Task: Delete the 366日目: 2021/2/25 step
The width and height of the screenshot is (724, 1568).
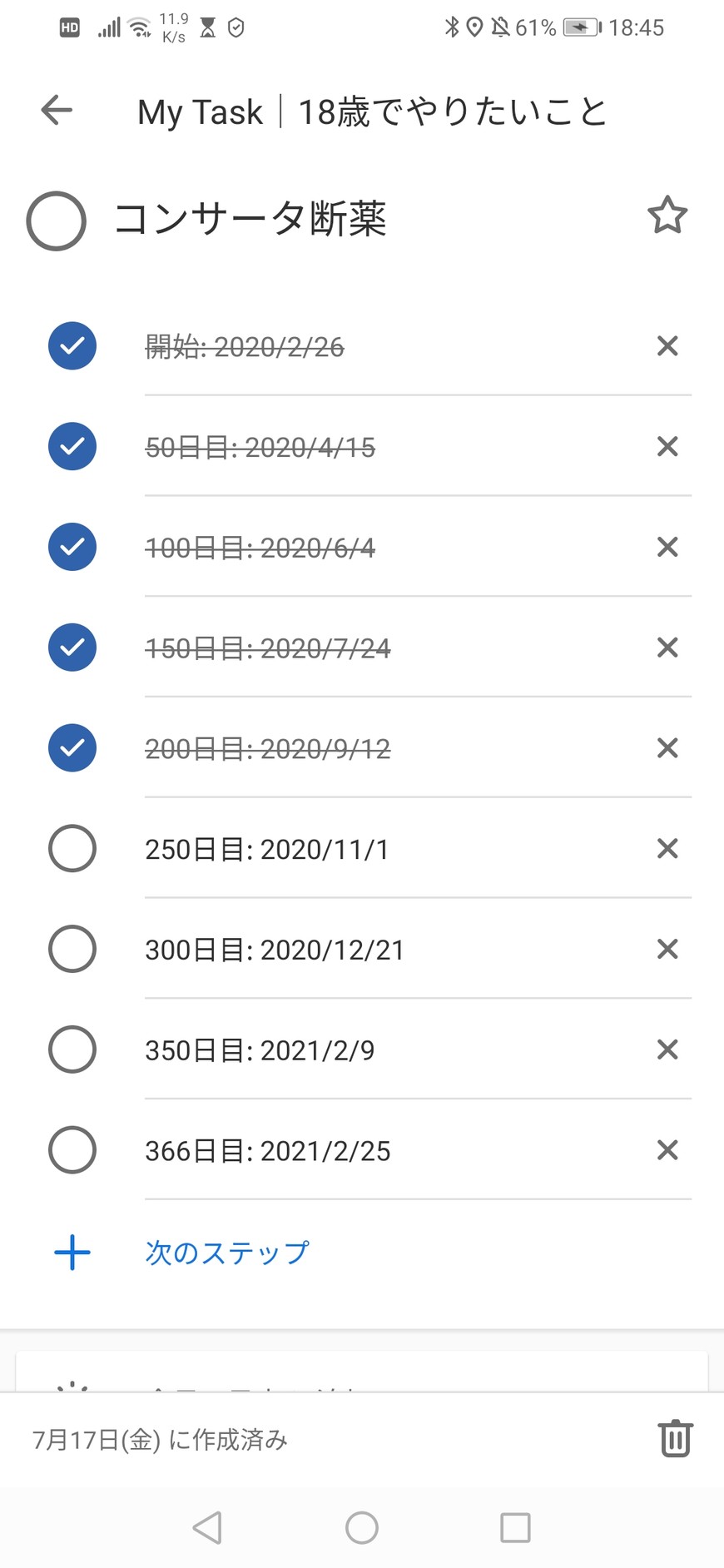Action: coord(667,1150)
